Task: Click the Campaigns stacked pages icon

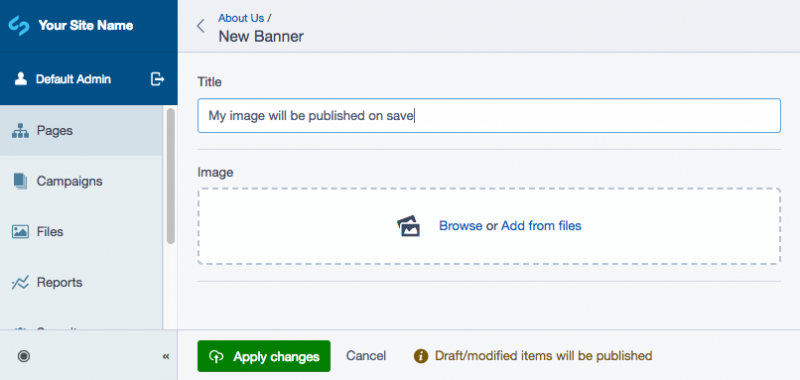Action: [x=20, y=181]
